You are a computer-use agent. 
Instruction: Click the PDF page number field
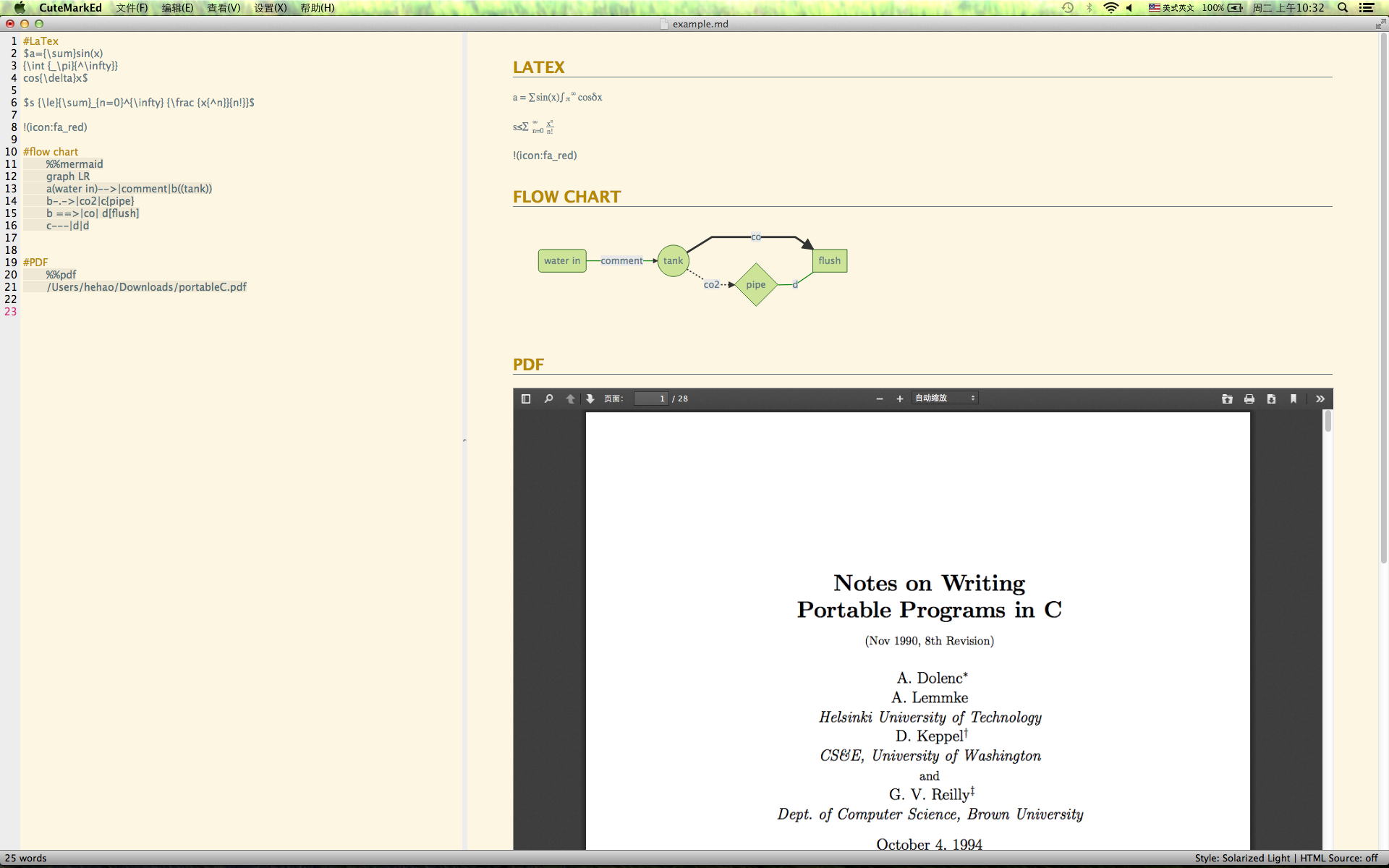[650, 399]
